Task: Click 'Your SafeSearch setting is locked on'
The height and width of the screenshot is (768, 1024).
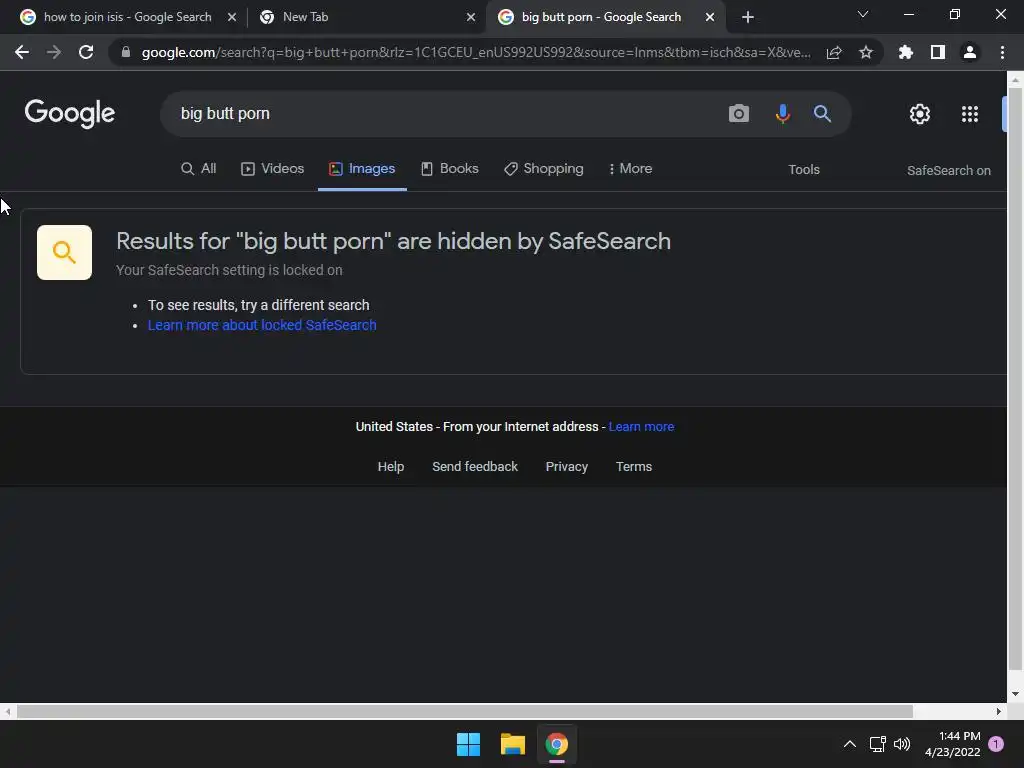Action: pos(229,270)
